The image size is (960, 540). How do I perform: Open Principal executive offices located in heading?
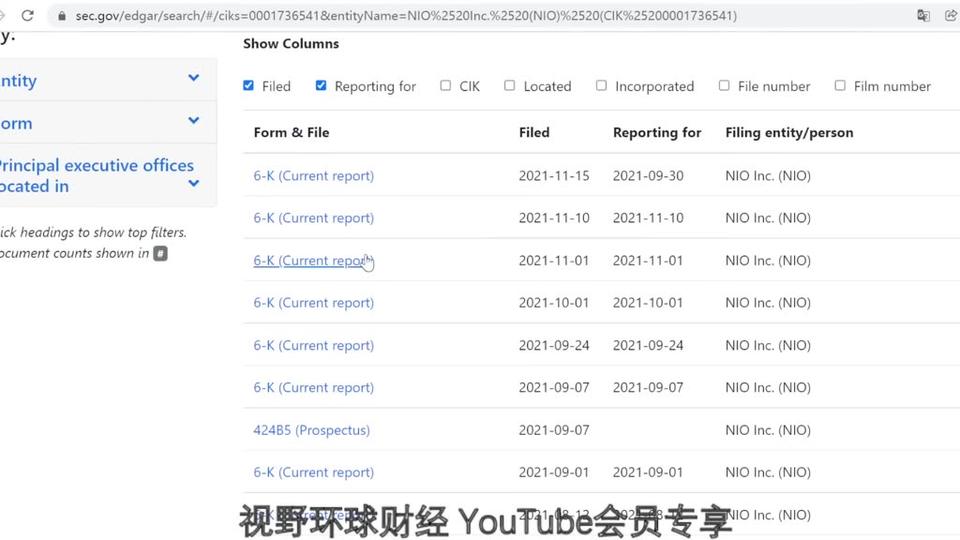tap(96, 176)
